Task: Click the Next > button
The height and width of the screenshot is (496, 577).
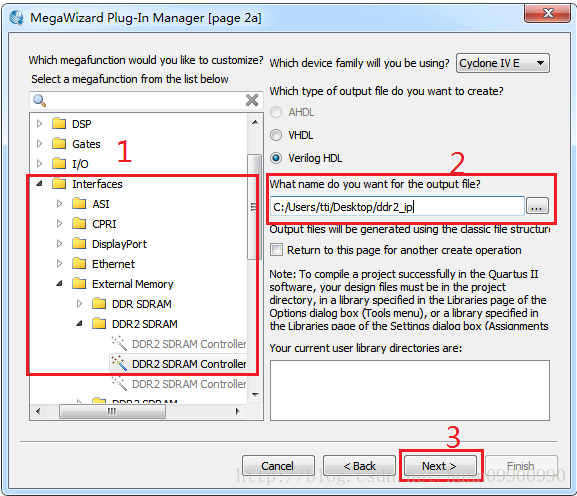Action: [x=440, y=466]
